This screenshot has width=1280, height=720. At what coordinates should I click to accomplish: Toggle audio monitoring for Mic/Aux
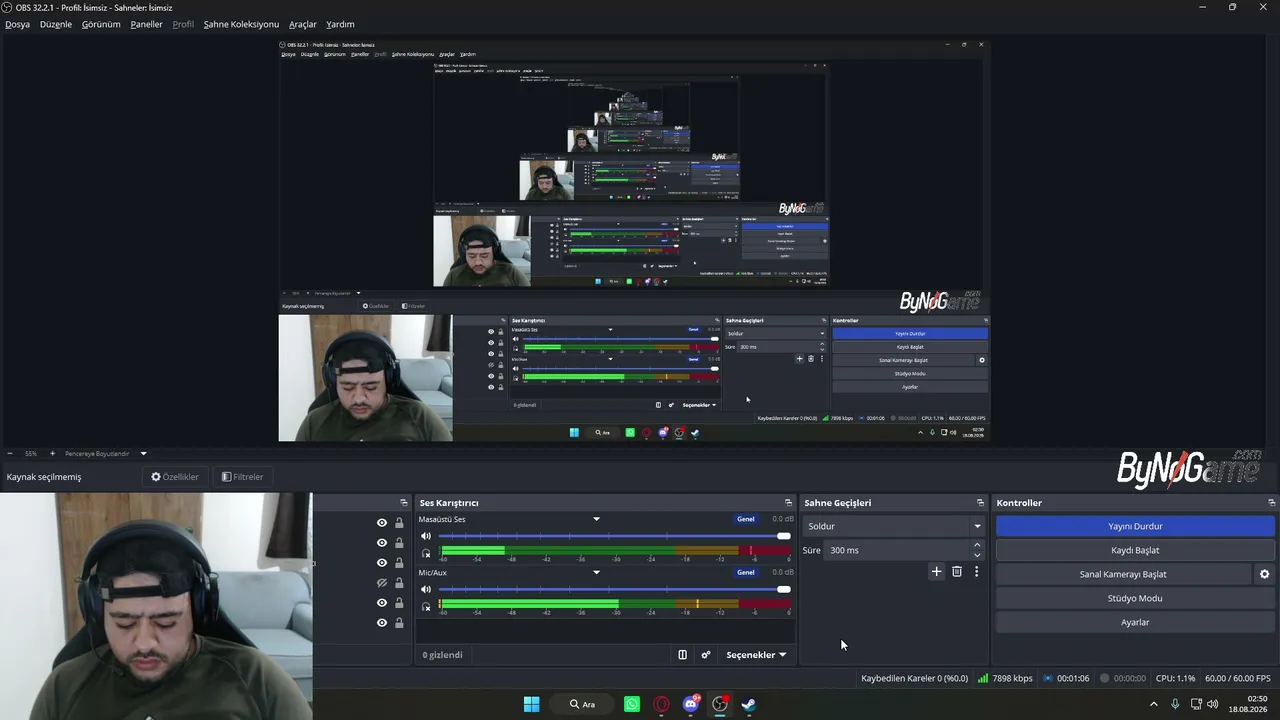(426, 606)
